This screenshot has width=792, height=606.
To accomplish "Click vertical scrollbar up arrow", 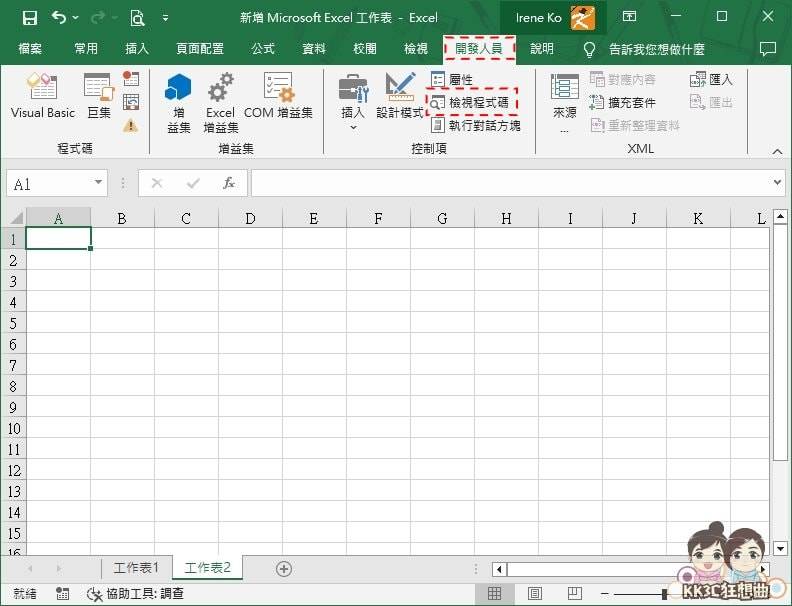I will (x=780, y=217).
